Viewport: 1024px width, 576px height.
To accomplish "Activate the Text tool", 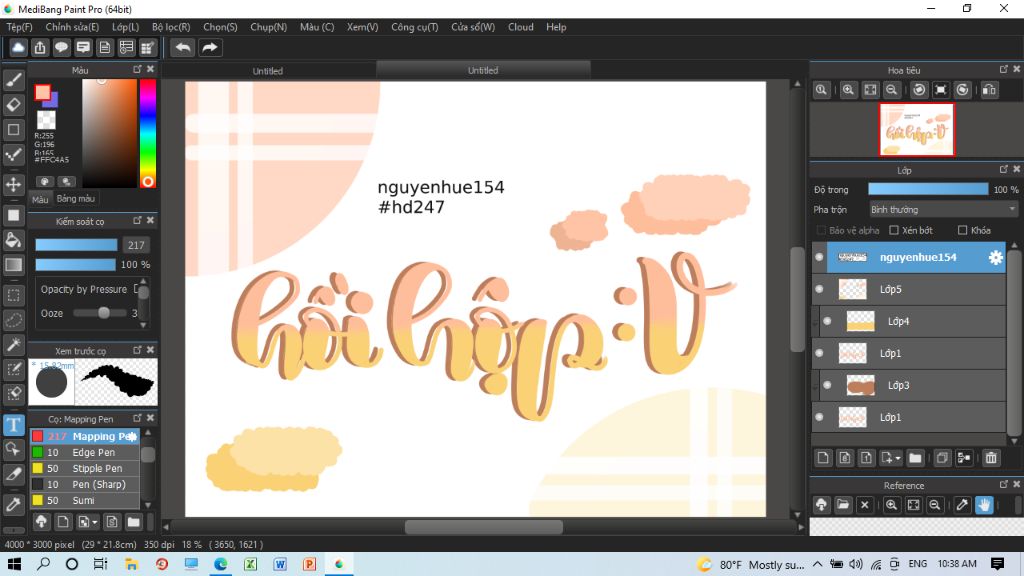I will [x=14, y=424].
